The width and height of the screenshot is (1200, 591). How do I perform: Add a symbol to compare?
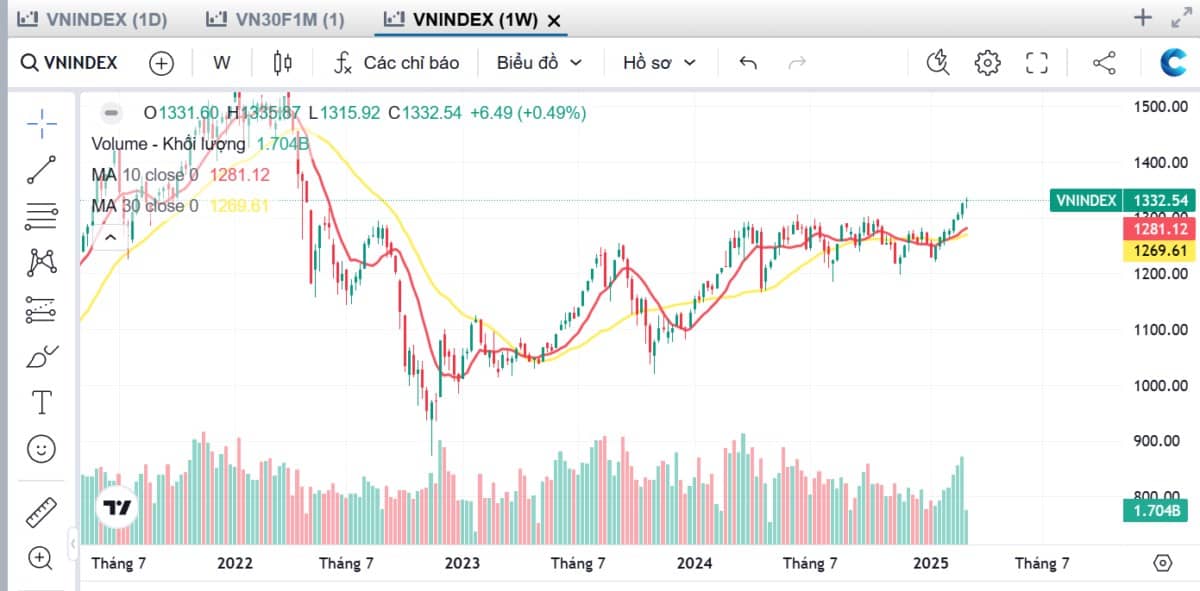[161, 63]
